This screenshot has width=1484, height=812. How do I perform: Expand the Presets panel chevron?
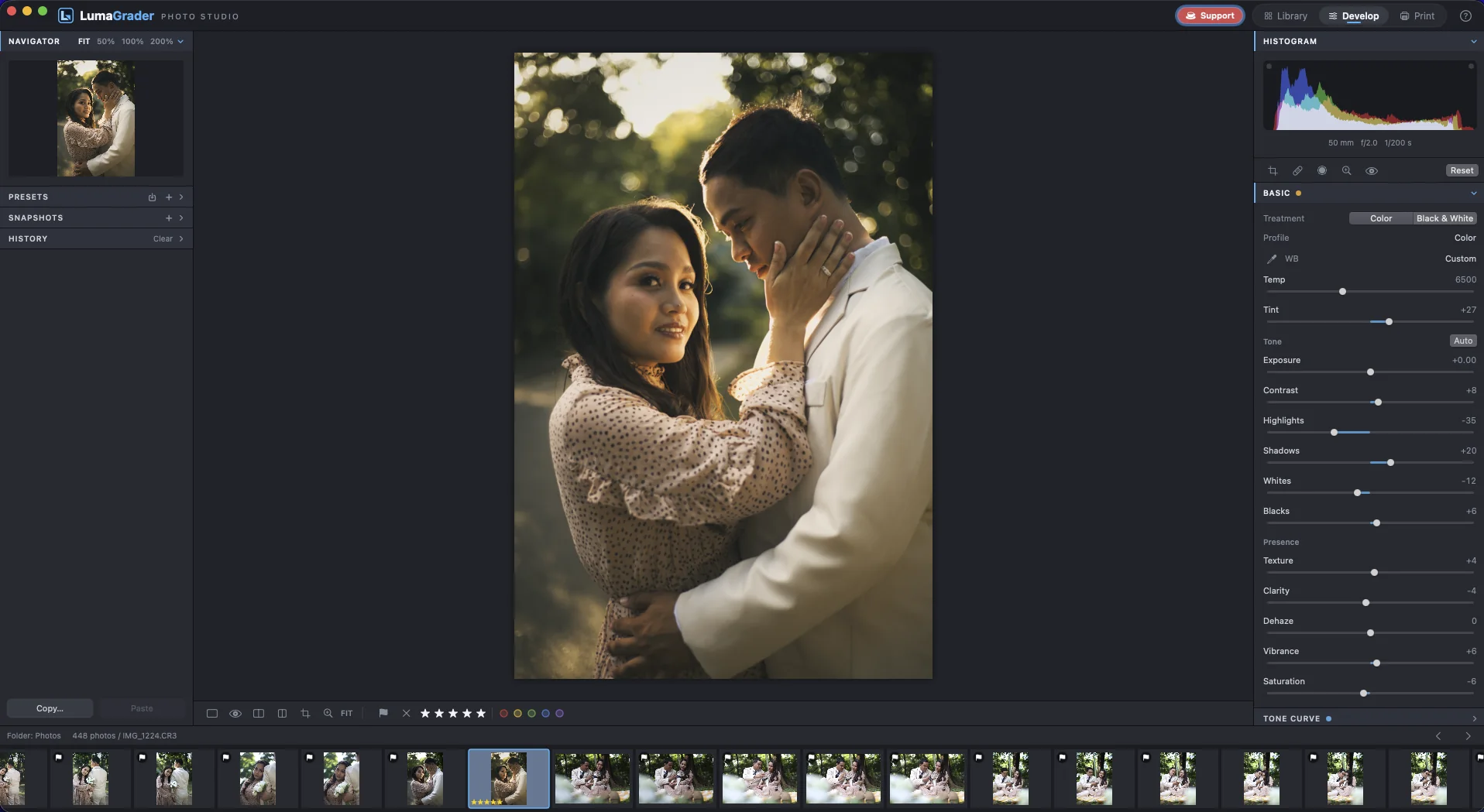point(181,197)
